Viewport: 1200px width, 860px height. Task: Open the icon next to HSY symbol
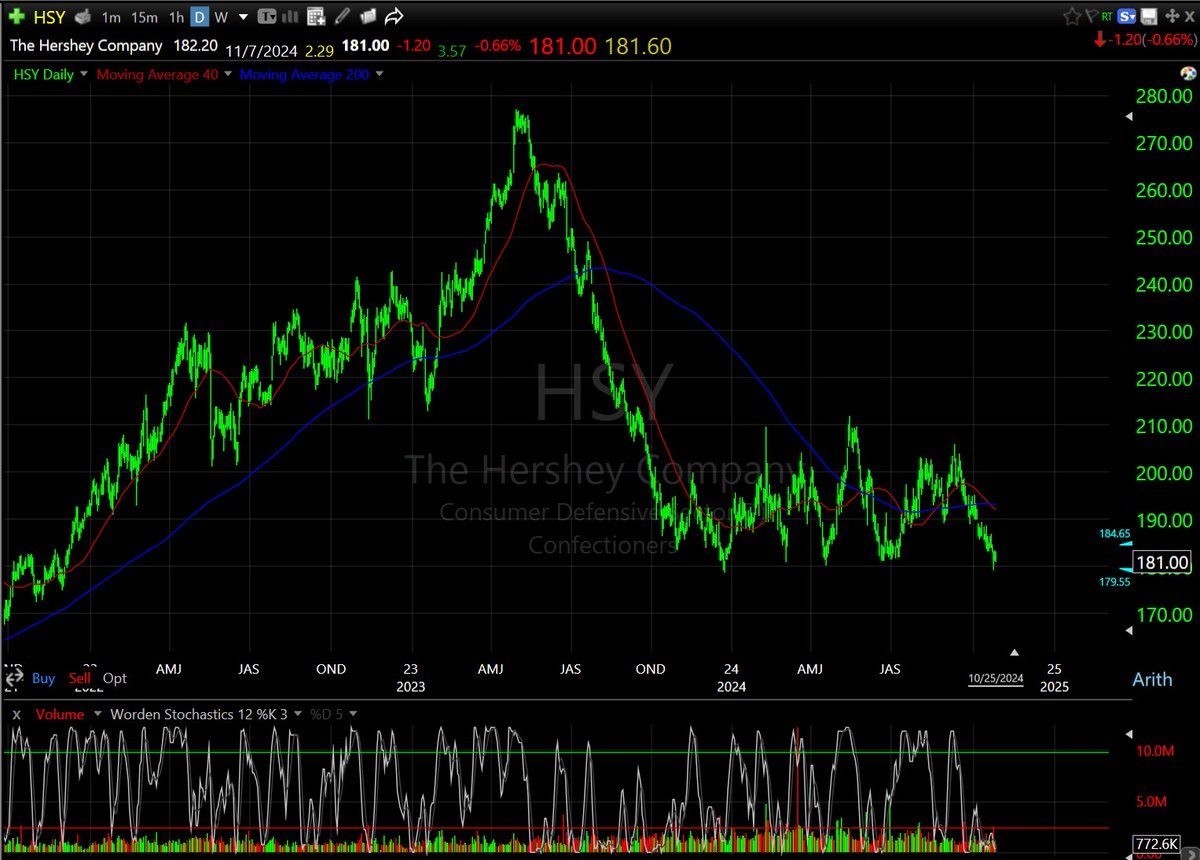pyautogui.click(x=83, y=17)
